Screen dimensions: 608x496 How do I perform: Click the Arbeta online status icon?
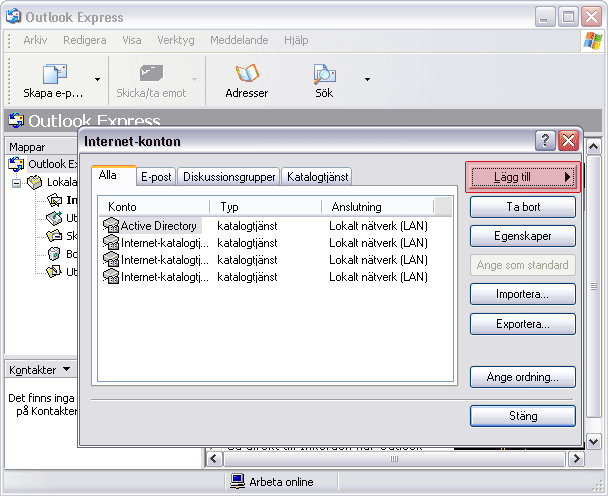point(238,482)
